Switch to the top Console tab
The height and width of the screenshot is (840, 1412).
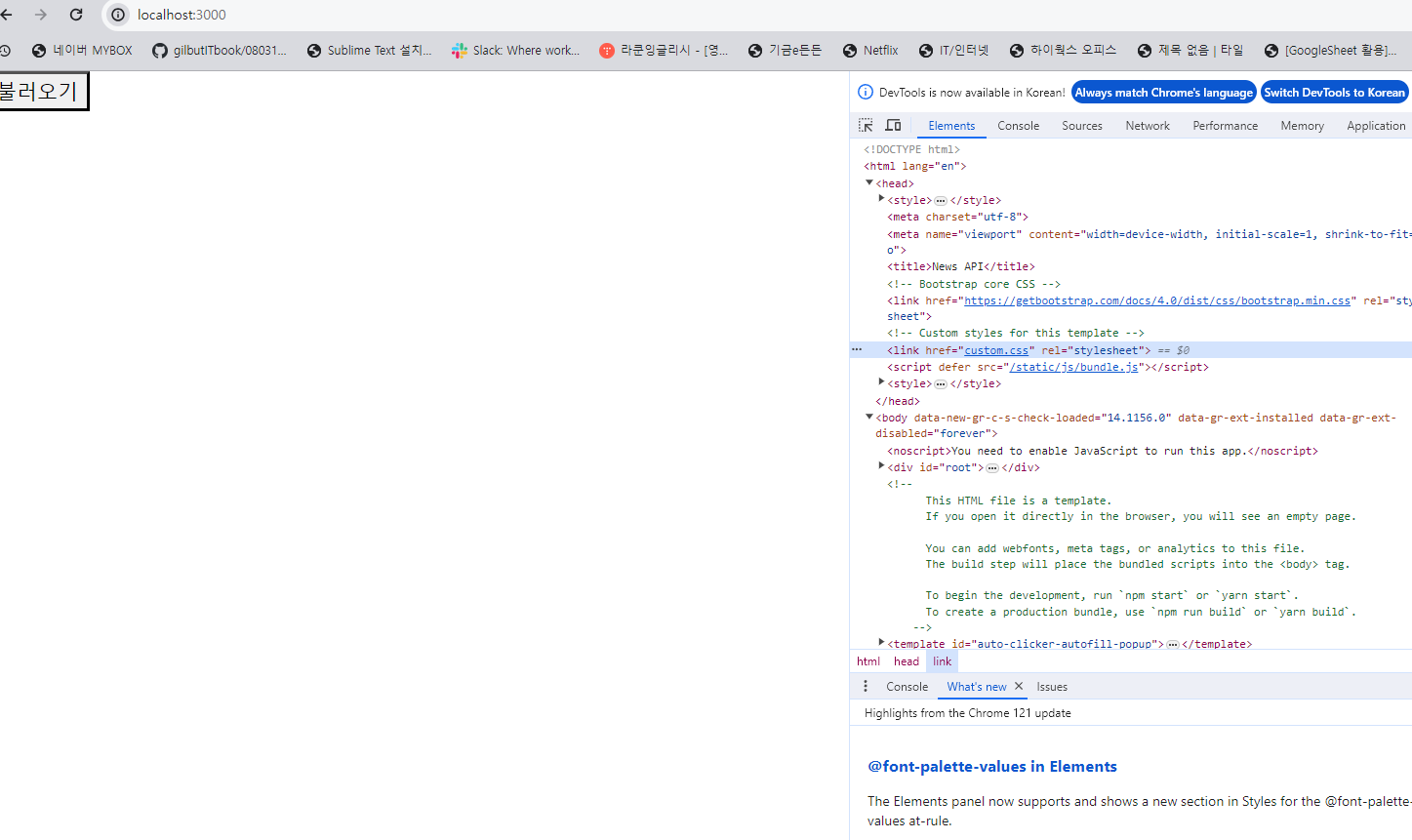click(1018, 126)
